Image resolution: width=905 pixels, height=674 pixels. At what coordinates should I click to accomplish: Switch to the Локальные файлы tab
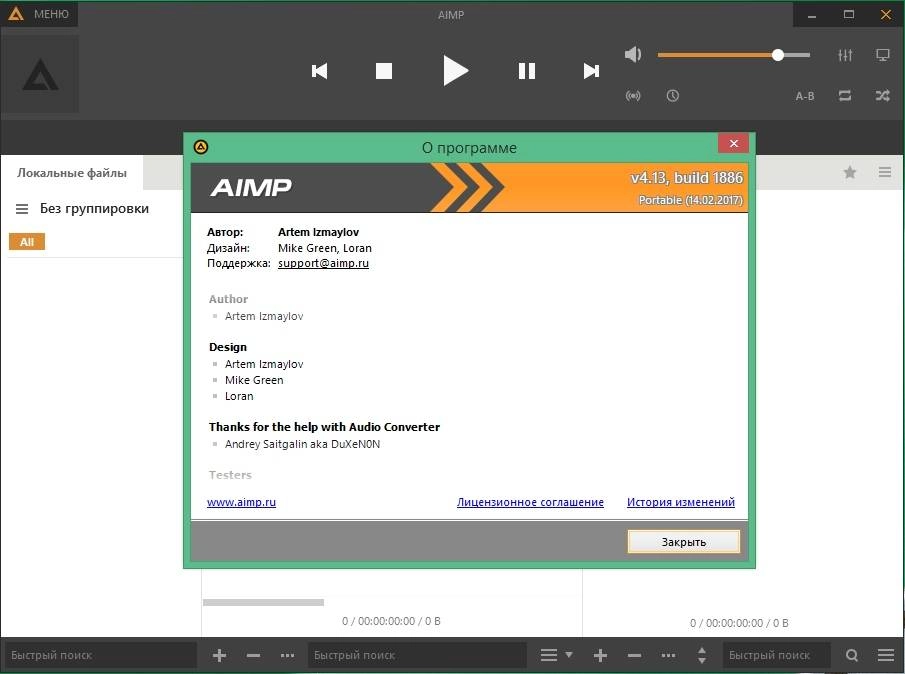72,173
